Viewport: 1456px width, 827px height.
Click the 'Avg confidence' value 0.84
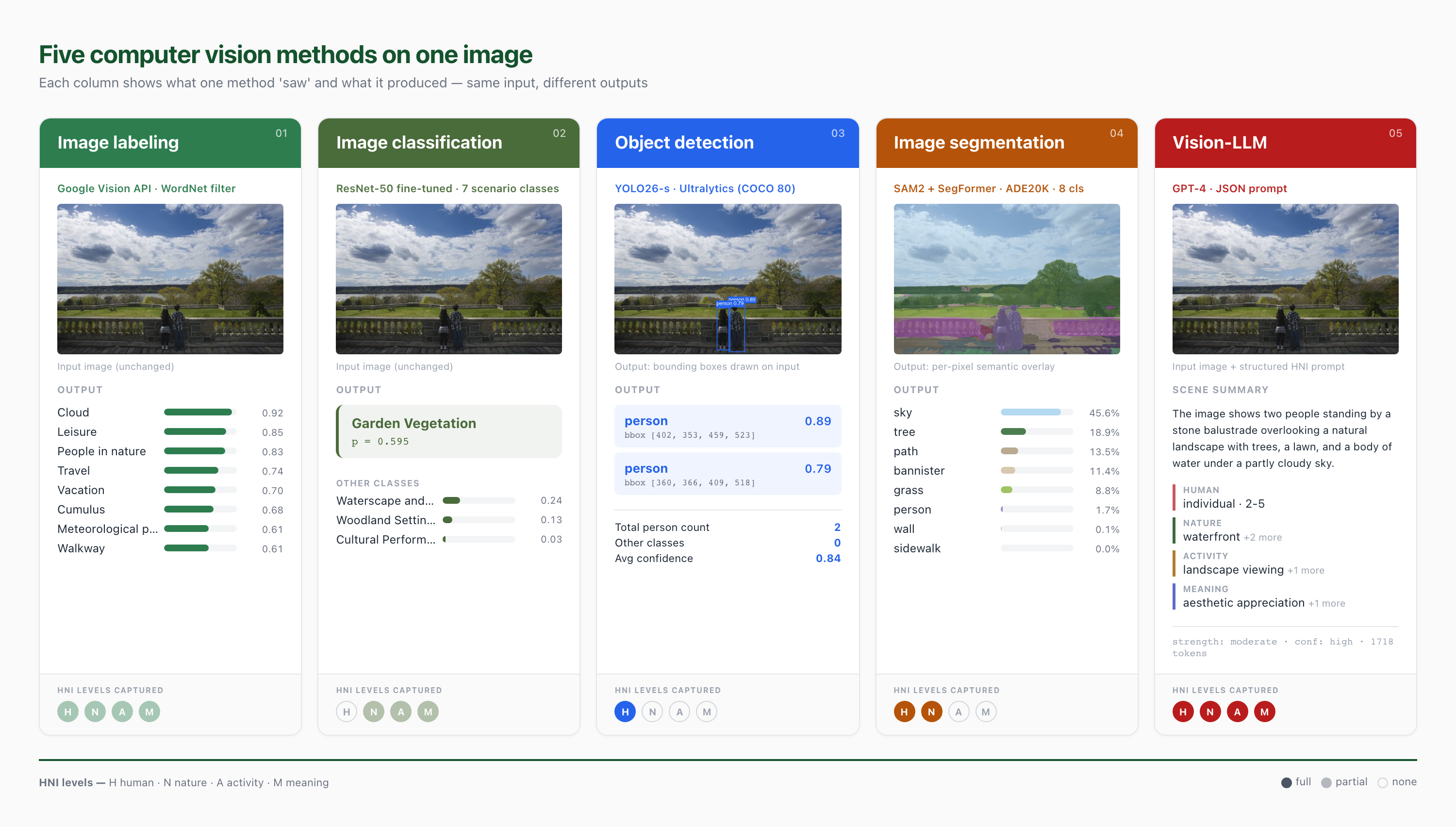(x=828, y=558)
